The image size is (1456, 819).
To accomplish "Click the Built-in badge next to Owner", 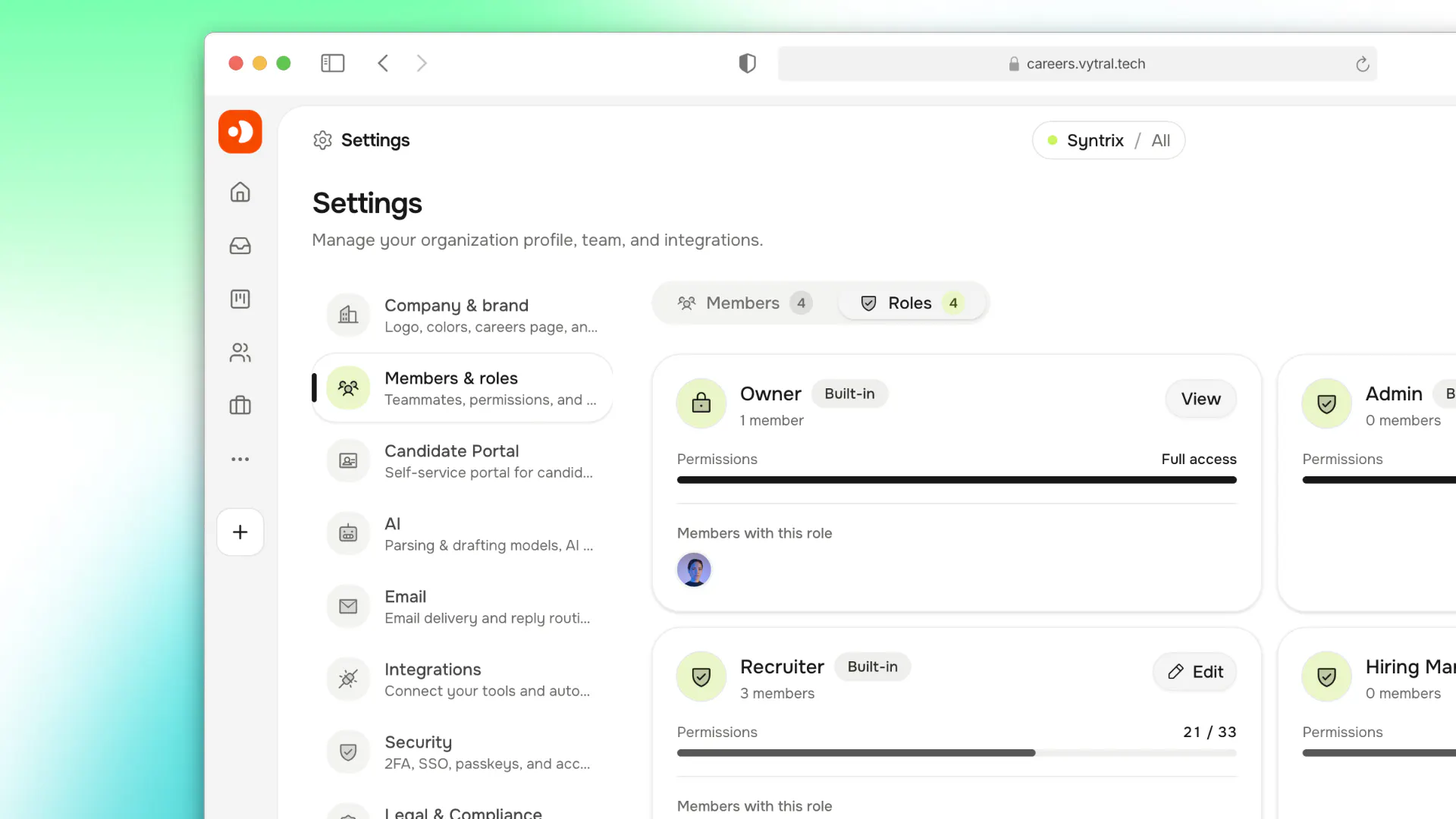I will point(850,394).
